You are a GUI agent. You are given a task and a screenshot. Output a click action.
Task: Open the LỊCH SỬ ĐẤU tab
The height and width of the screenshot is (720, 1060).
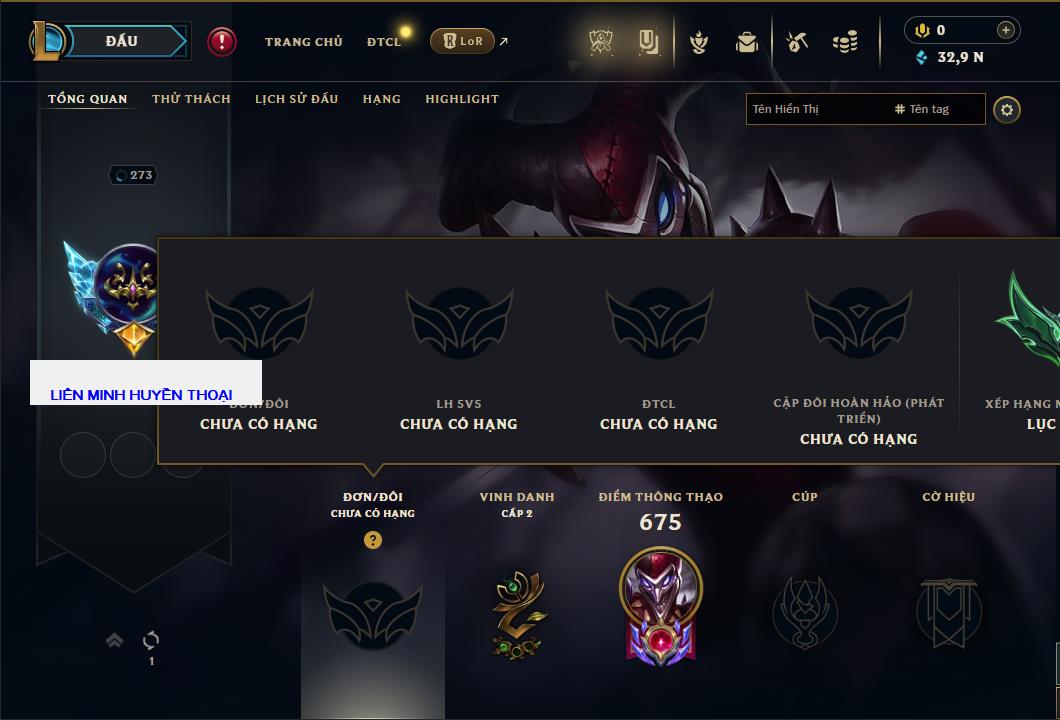(296, 99)
